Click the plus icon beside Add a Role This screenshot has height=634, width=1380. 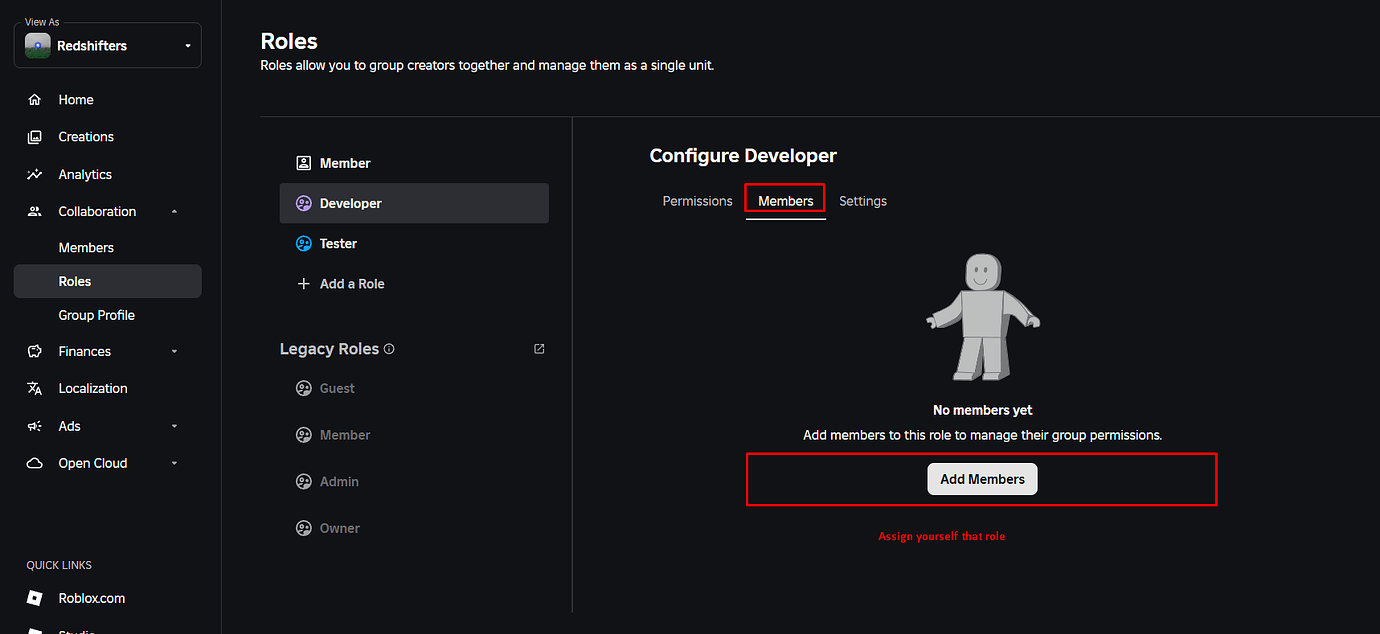(x=304, y=284)
